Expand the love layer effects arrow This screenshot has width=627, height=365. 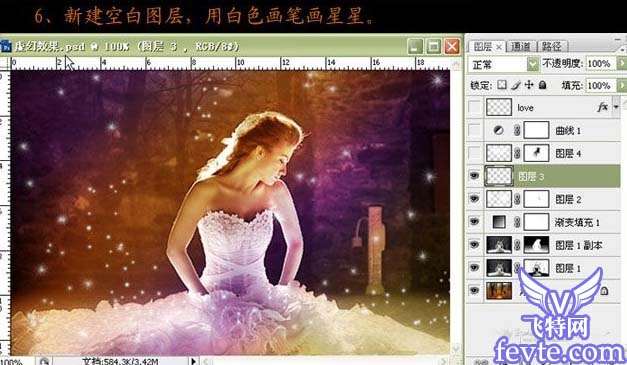(616, 107)
